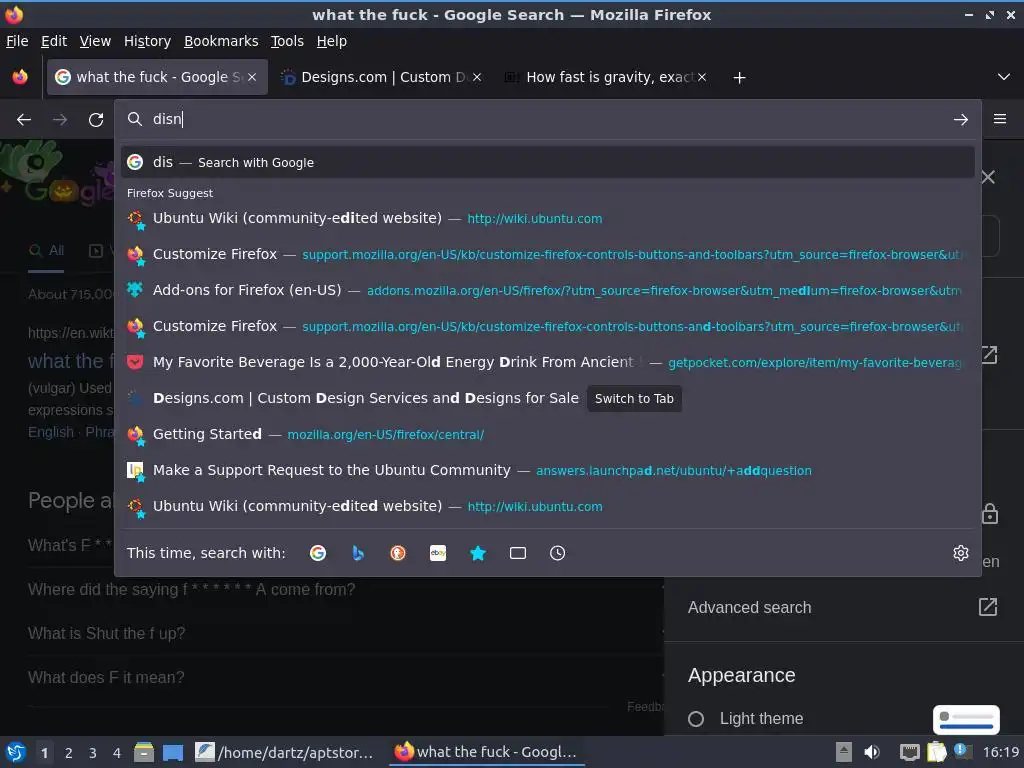This screenshot has width=1024, height=768.
Task: Switch to workspace 3 in taskbar
Action: [x=93, y=753]
